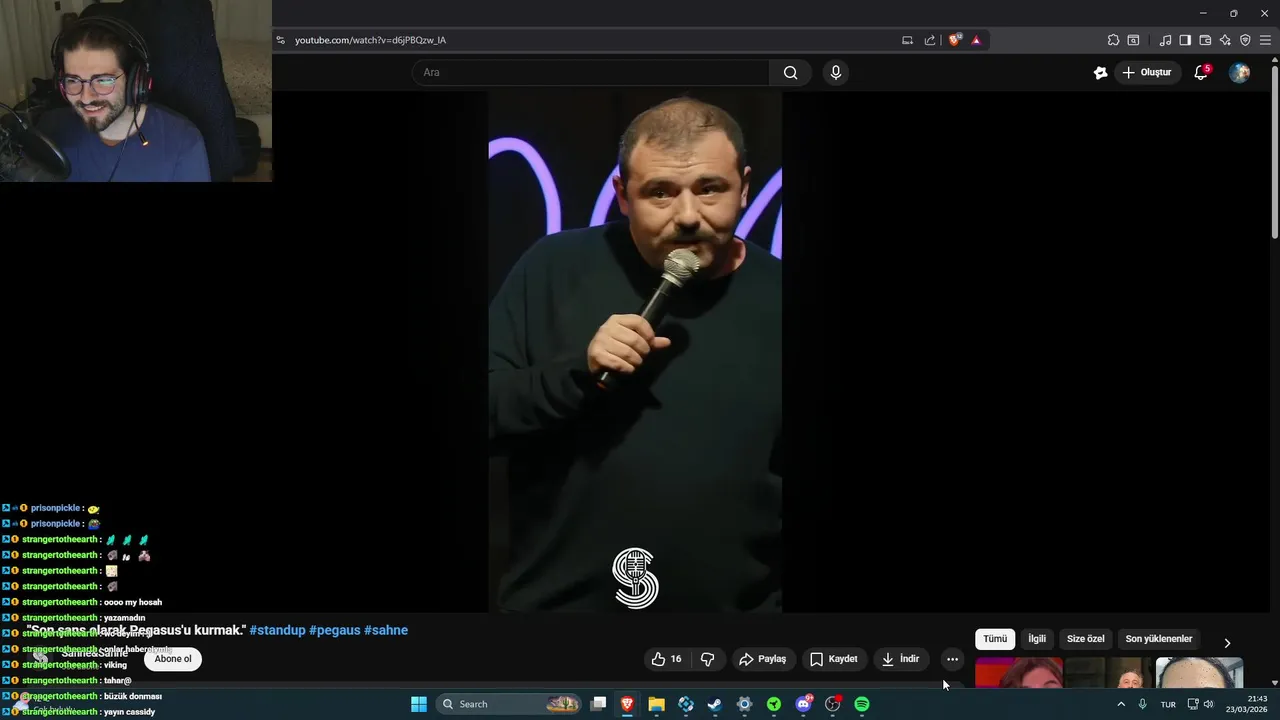Image resolution: width=1280 pixels, height=720 pixels.
Task: Start voice search with microphone icon
Action: coord(836,72)
